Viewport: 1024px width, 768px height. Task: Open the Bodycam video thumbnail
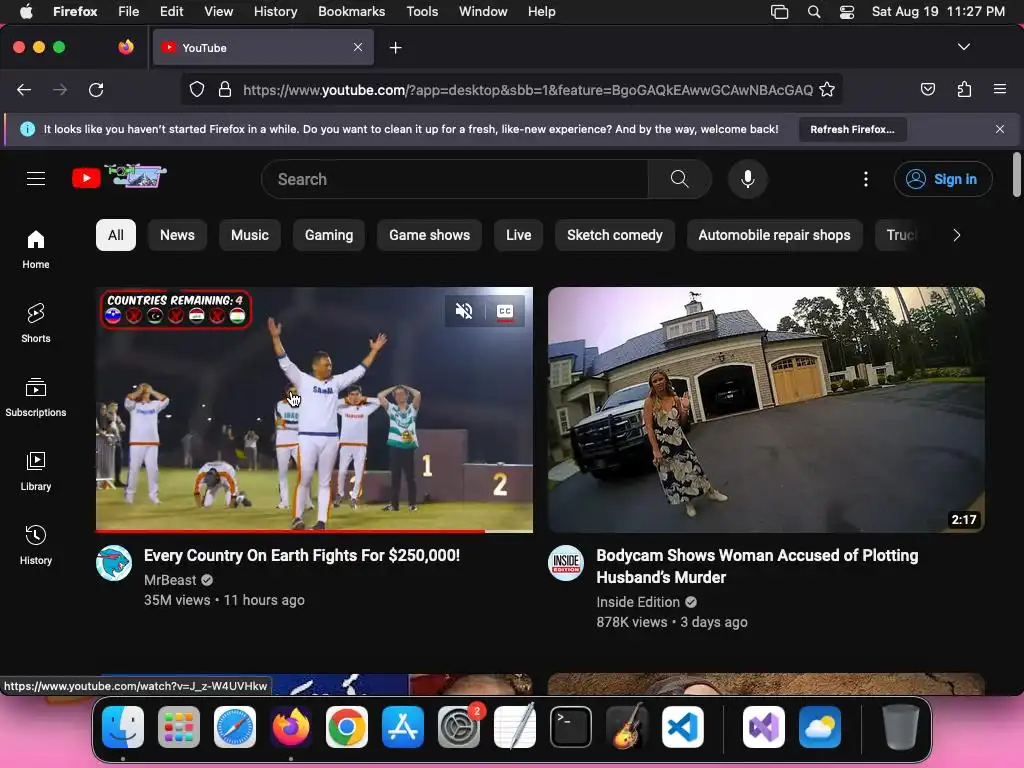(x=766, y=409)
